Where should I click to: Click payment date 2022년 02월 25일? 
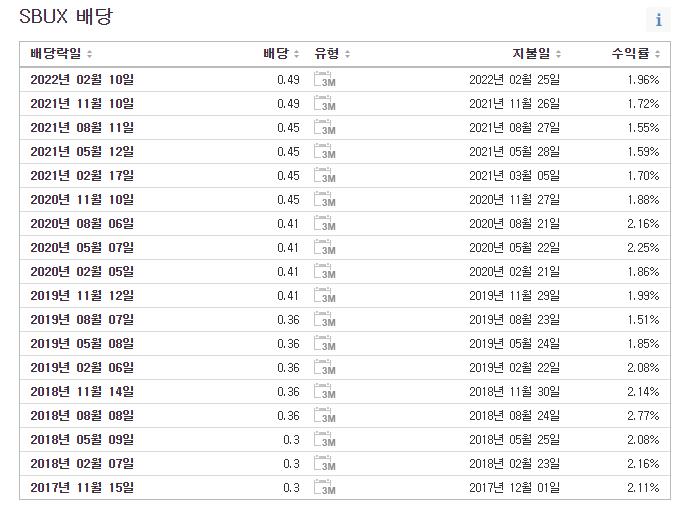(514, 80)
